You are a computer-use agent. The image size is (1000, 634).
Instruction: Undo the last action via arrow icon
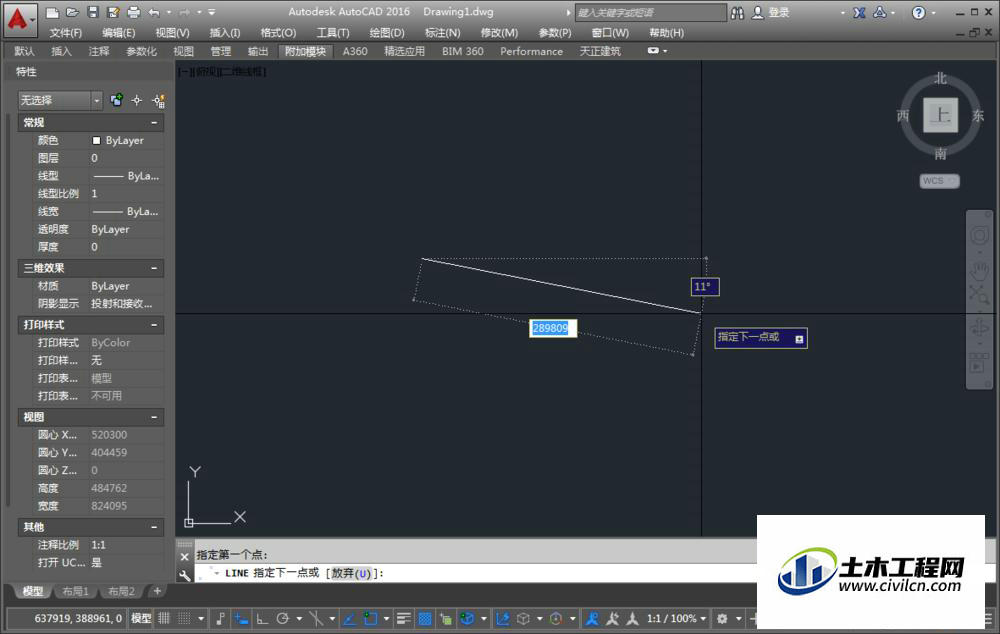[x=154, y=12]
